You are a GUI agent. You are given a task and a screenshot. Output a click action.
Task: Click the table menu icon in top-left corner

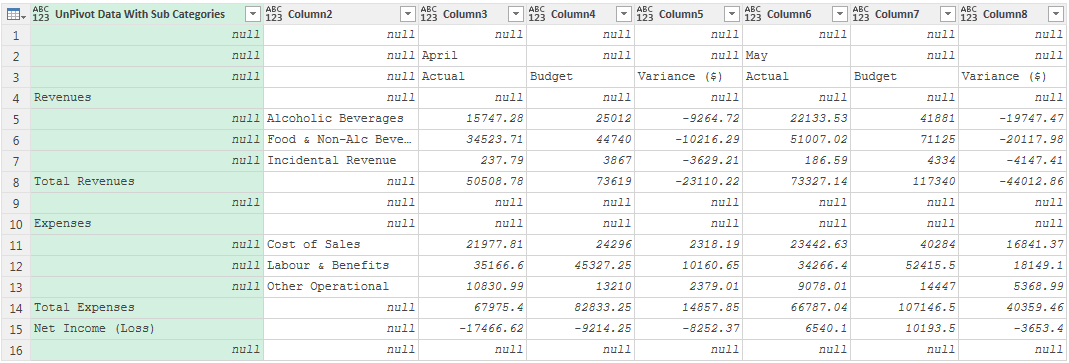[15, 14]
